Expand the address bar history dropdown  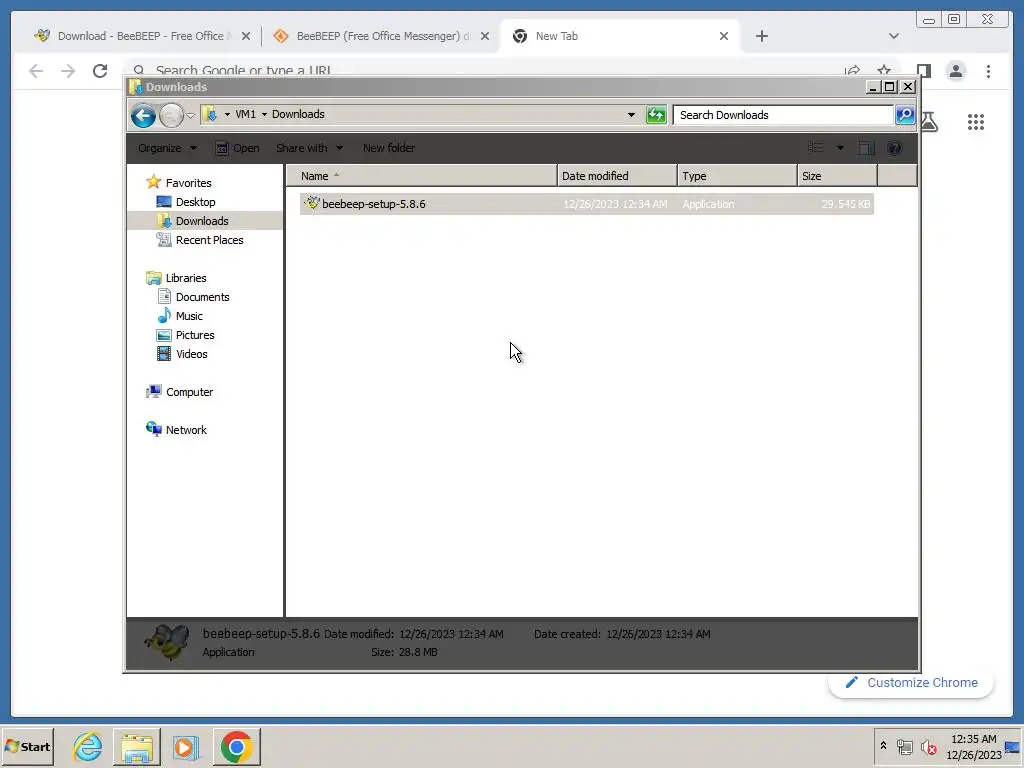pos(631,115)
